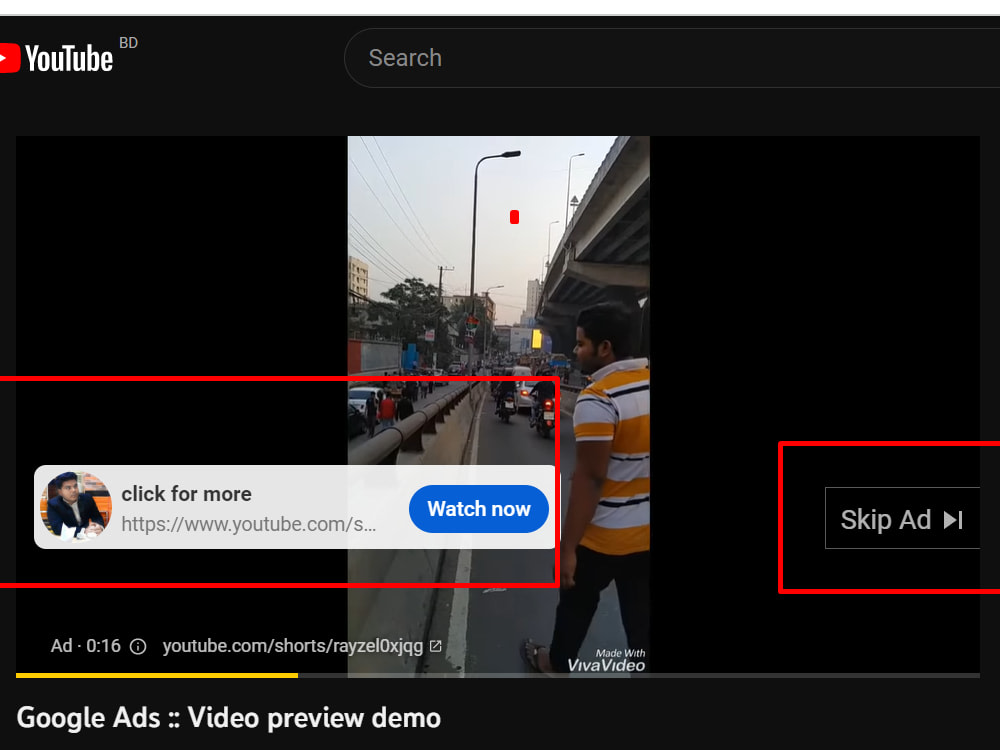
Task: Focus the Search input field
Action: point(672,58)
